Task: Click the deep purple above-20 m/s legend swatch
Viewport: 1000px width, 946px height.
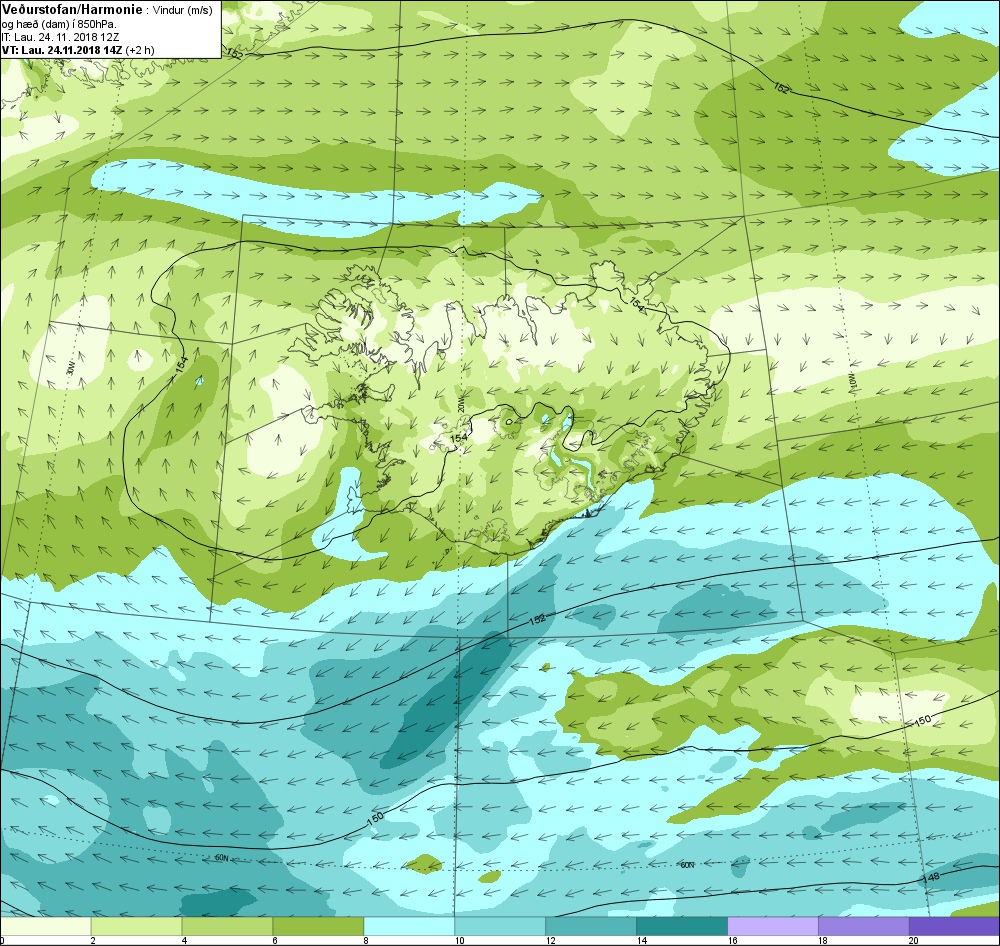Action: (954, 926)
